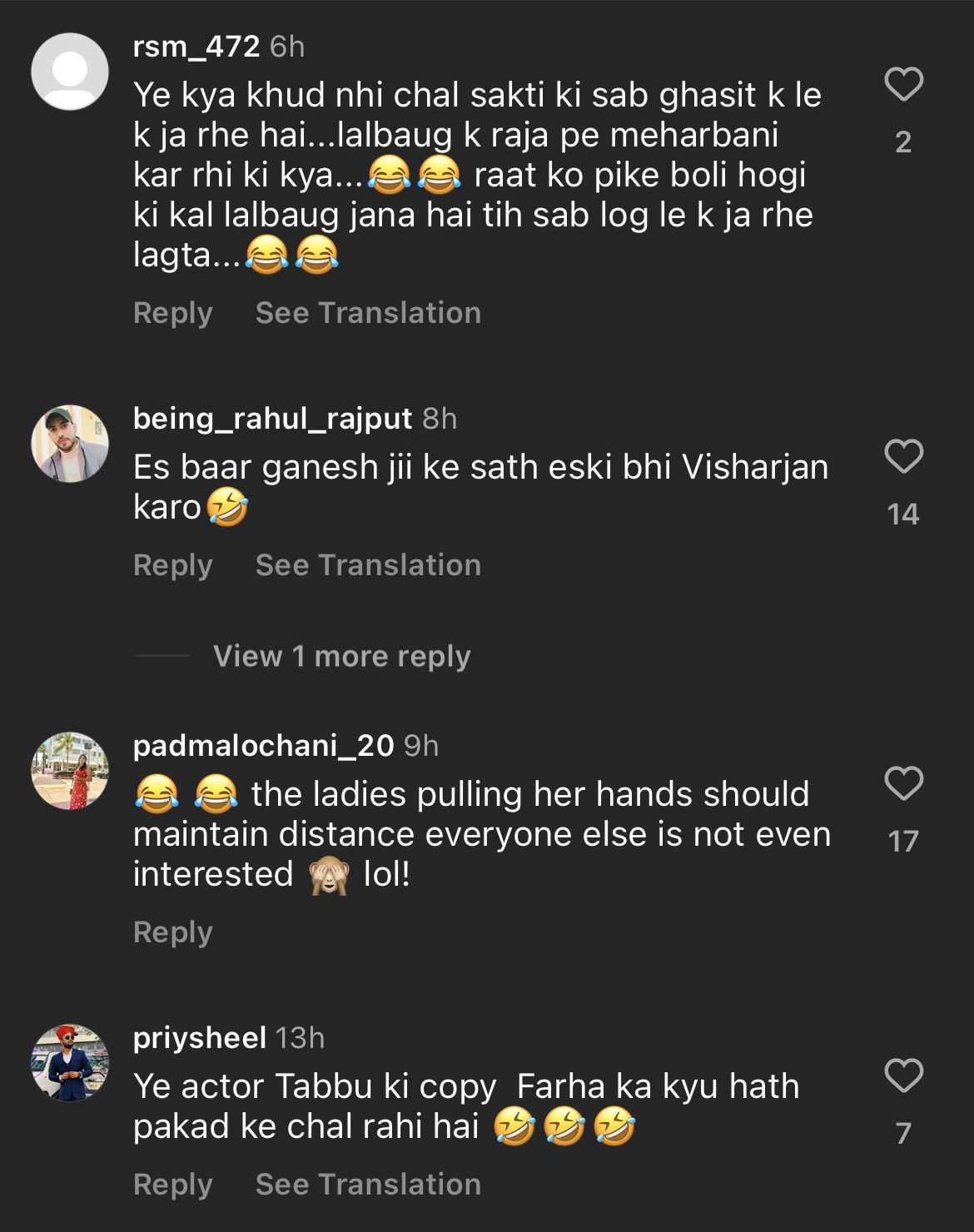Viewport: 974px width, 1232px height.
Task: Open being_rahul_rajput's profile avatar
Action: (x=70, y=444)
